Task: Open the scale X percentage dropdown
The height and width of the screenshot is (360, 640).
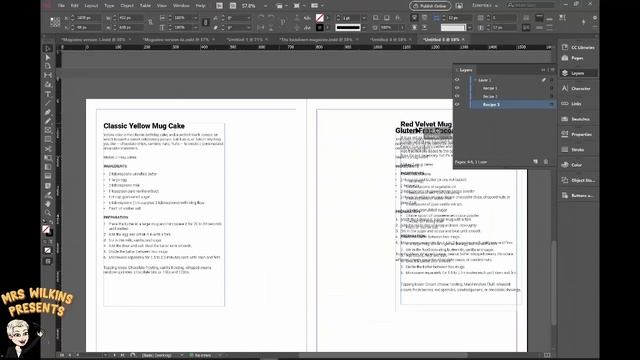Action: tap(196, 18)
